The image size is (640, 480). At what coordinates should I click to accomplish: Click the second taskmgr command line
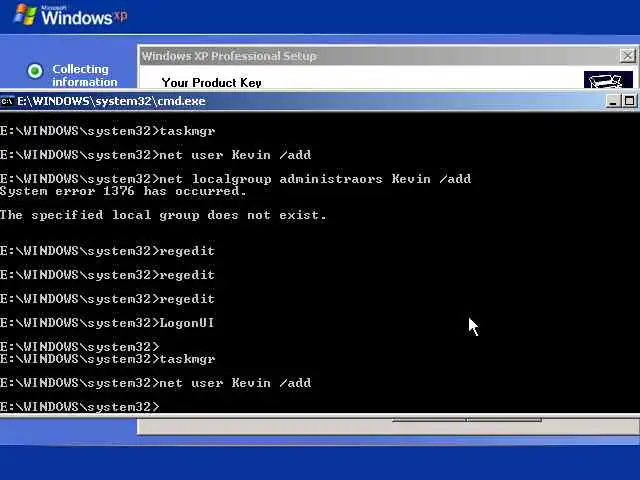click(x=108, y=359)
